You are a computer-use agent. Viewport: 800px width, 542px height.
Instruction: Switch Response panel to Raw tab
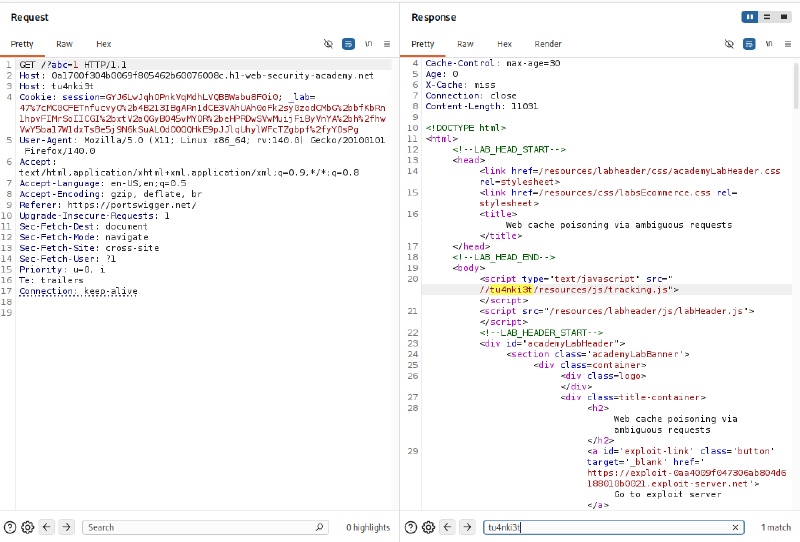point(465,44)
